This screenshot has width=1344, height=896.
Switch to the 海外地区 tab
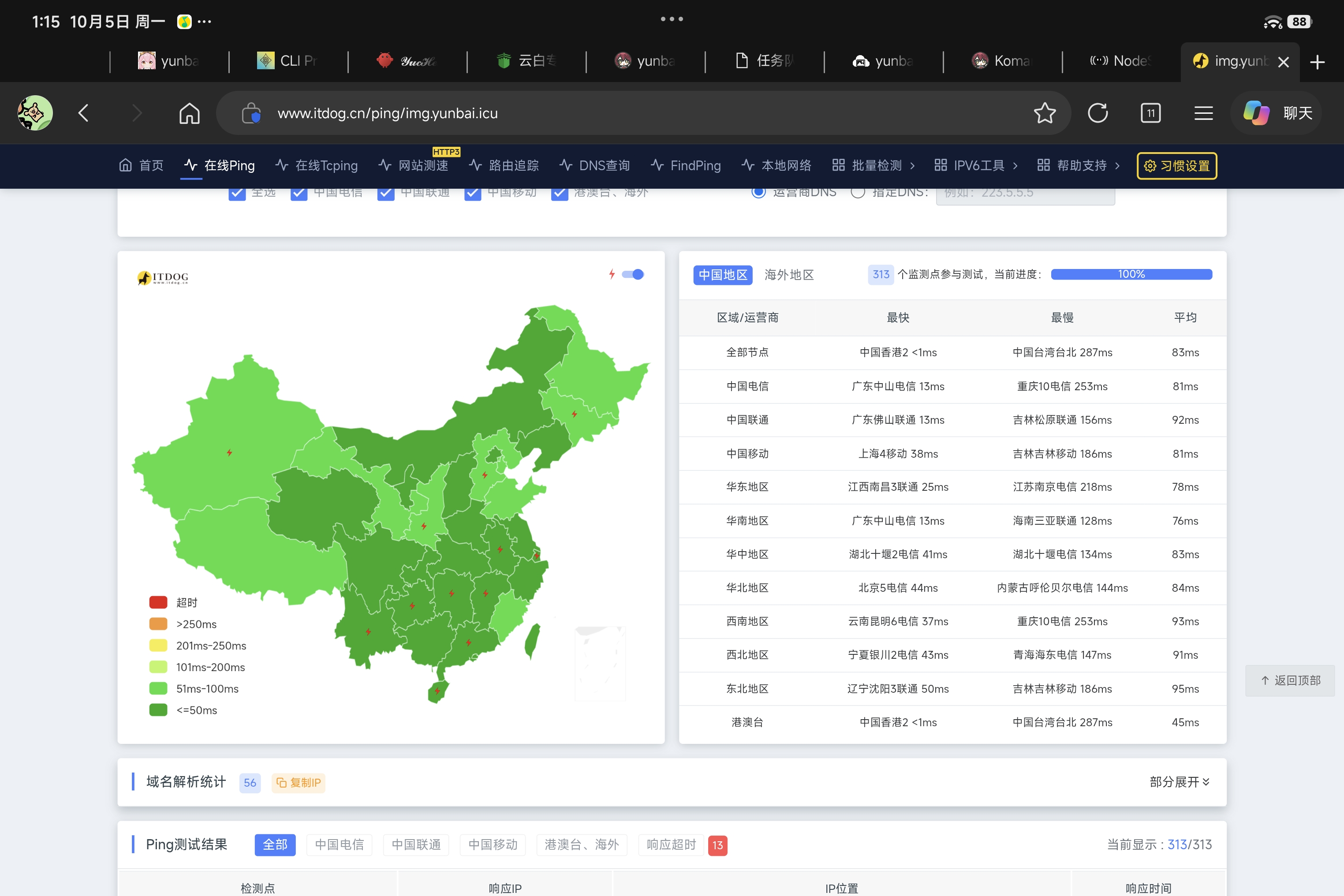click(x=789, y=275)
